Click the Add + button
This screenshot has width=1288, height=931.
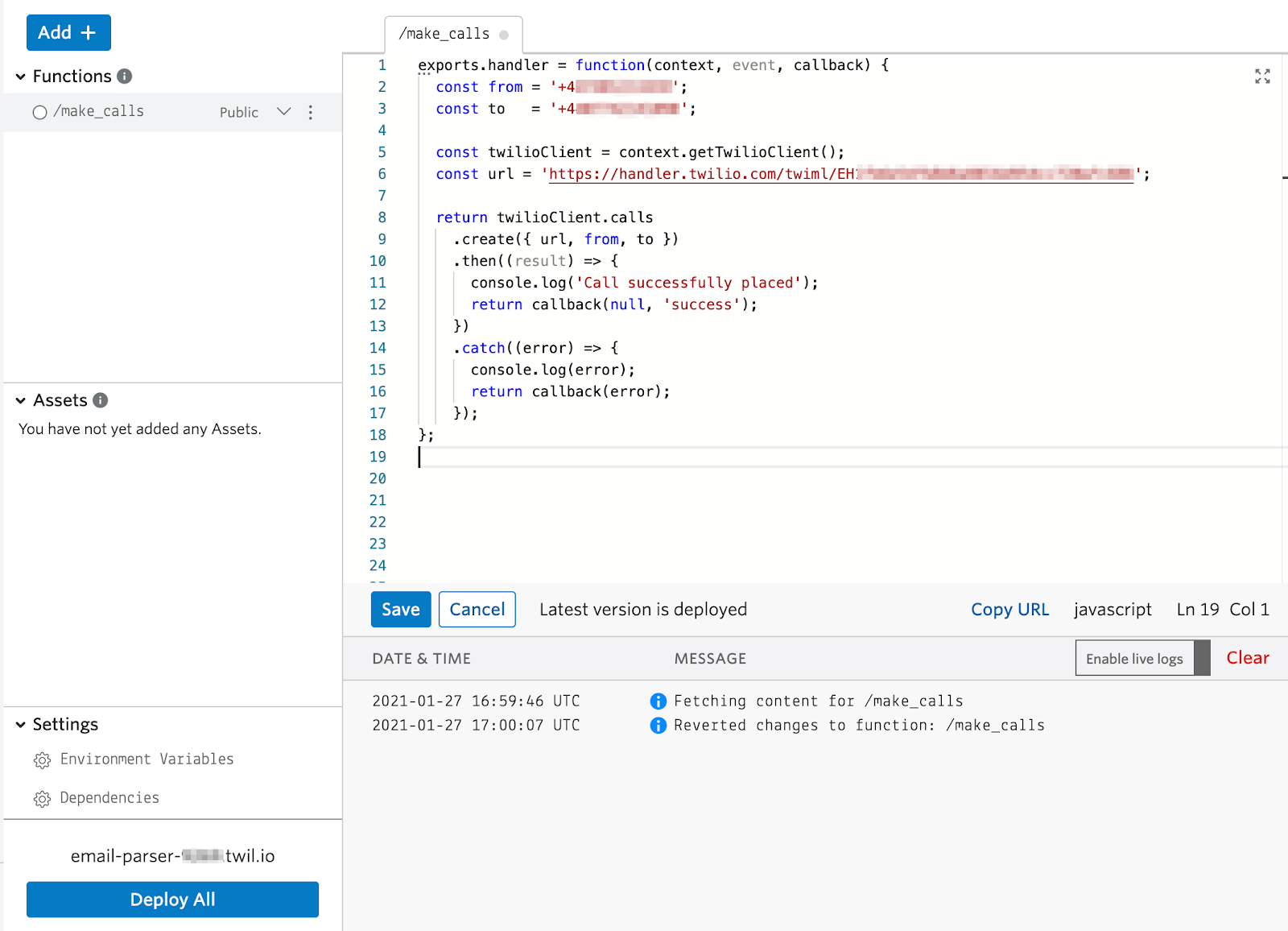[x=68, y=32]
